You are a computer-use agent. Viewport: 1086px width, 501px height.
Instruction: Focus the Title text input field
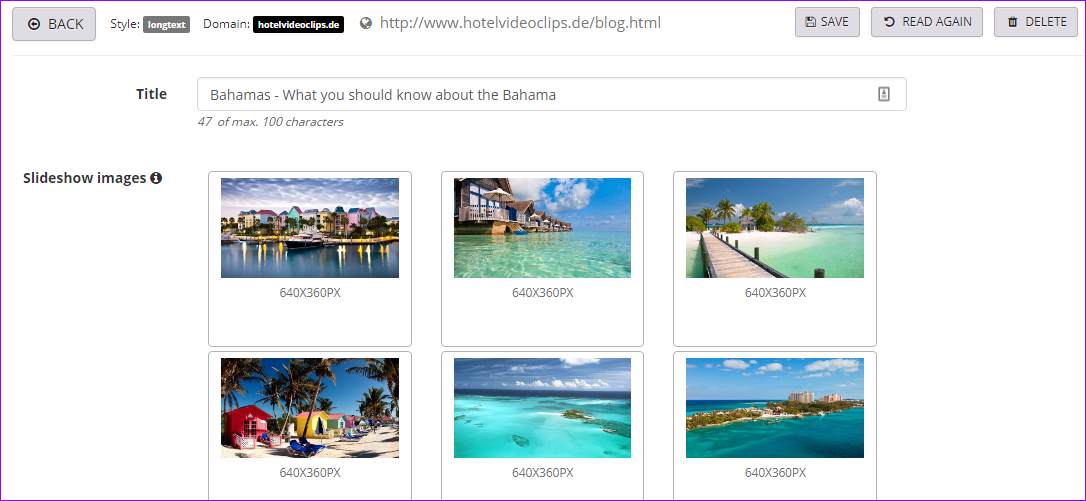point(551,94)
